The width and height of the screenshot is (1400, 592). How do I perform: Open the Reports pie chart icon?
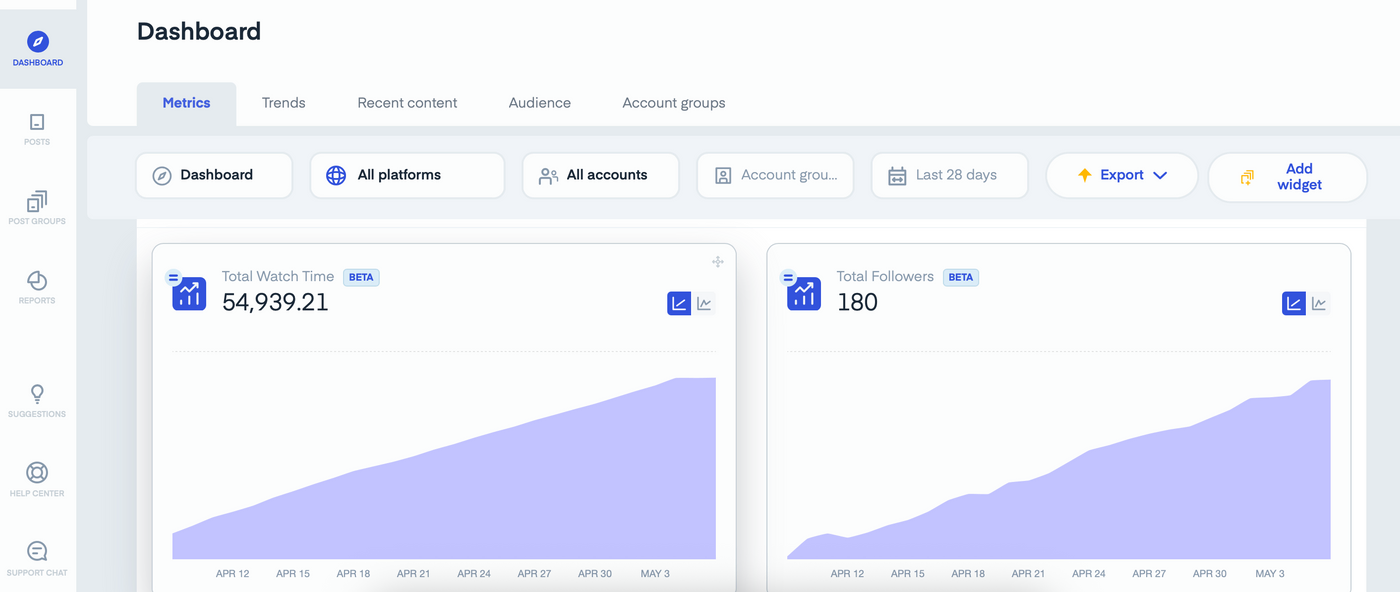[x=37, y=280]
